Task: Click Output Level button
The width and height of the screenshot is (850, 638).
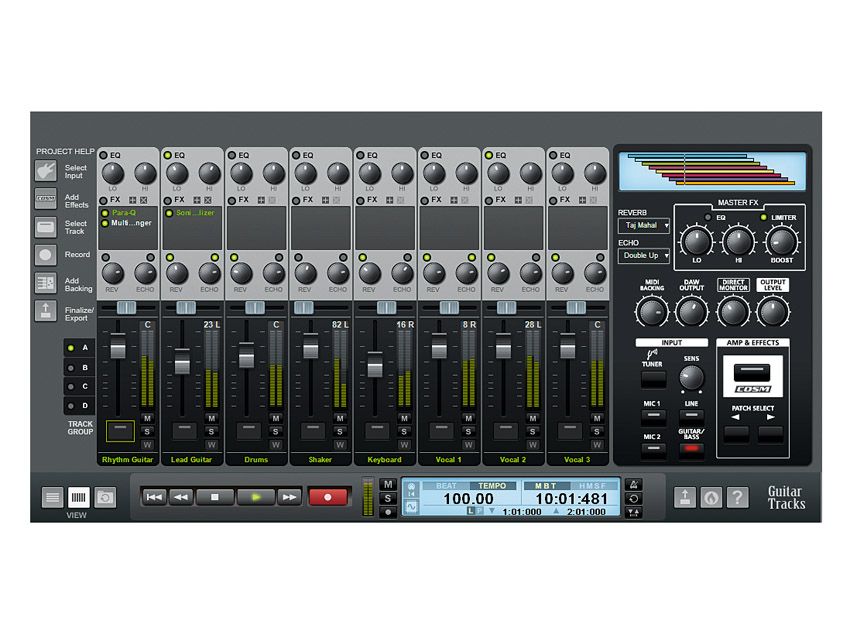Action: 772,285
